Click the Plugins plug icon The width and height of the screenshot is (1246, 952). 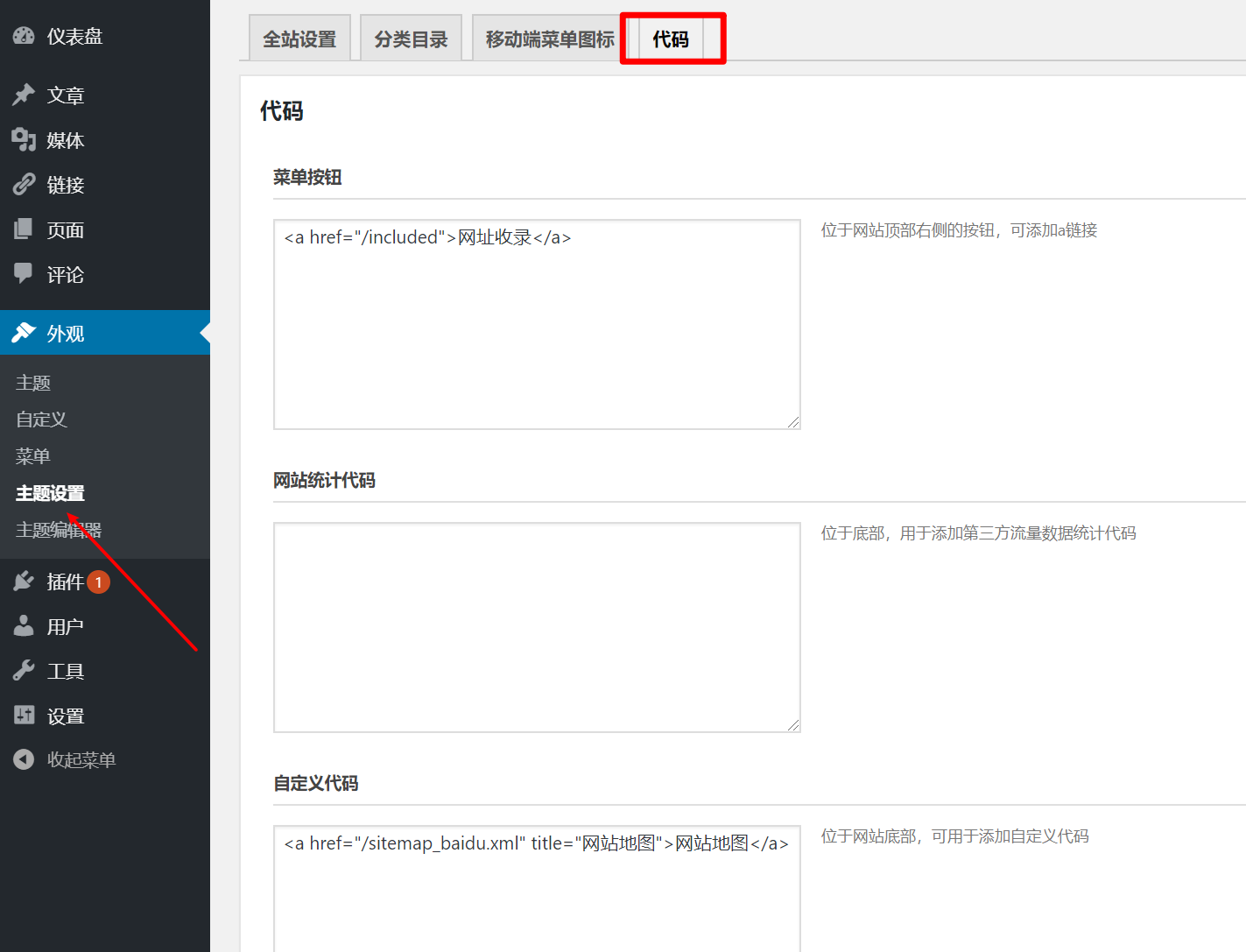coord(24,582)
